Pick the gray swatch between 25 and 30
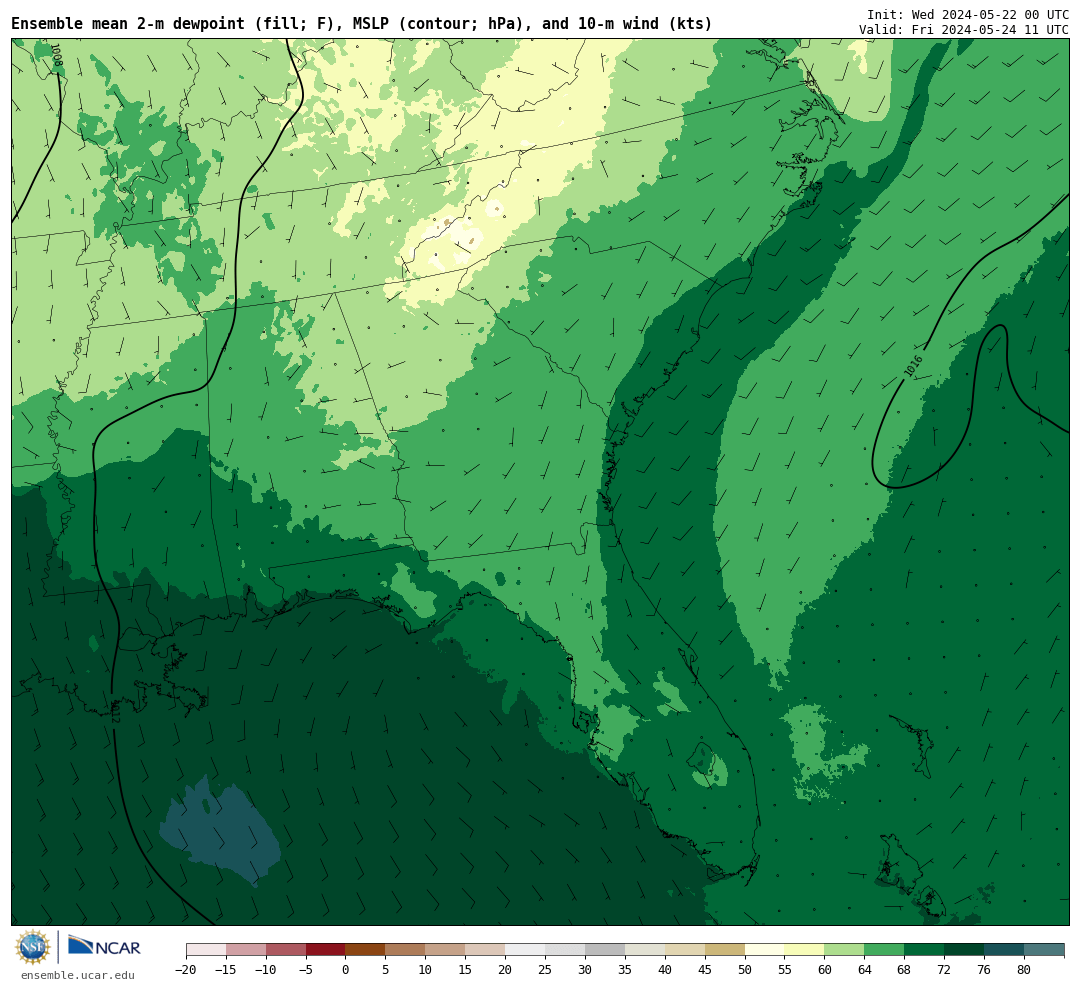Image resolution: width=1080 pixels, height=988 pixels. [x=565, y=949]
